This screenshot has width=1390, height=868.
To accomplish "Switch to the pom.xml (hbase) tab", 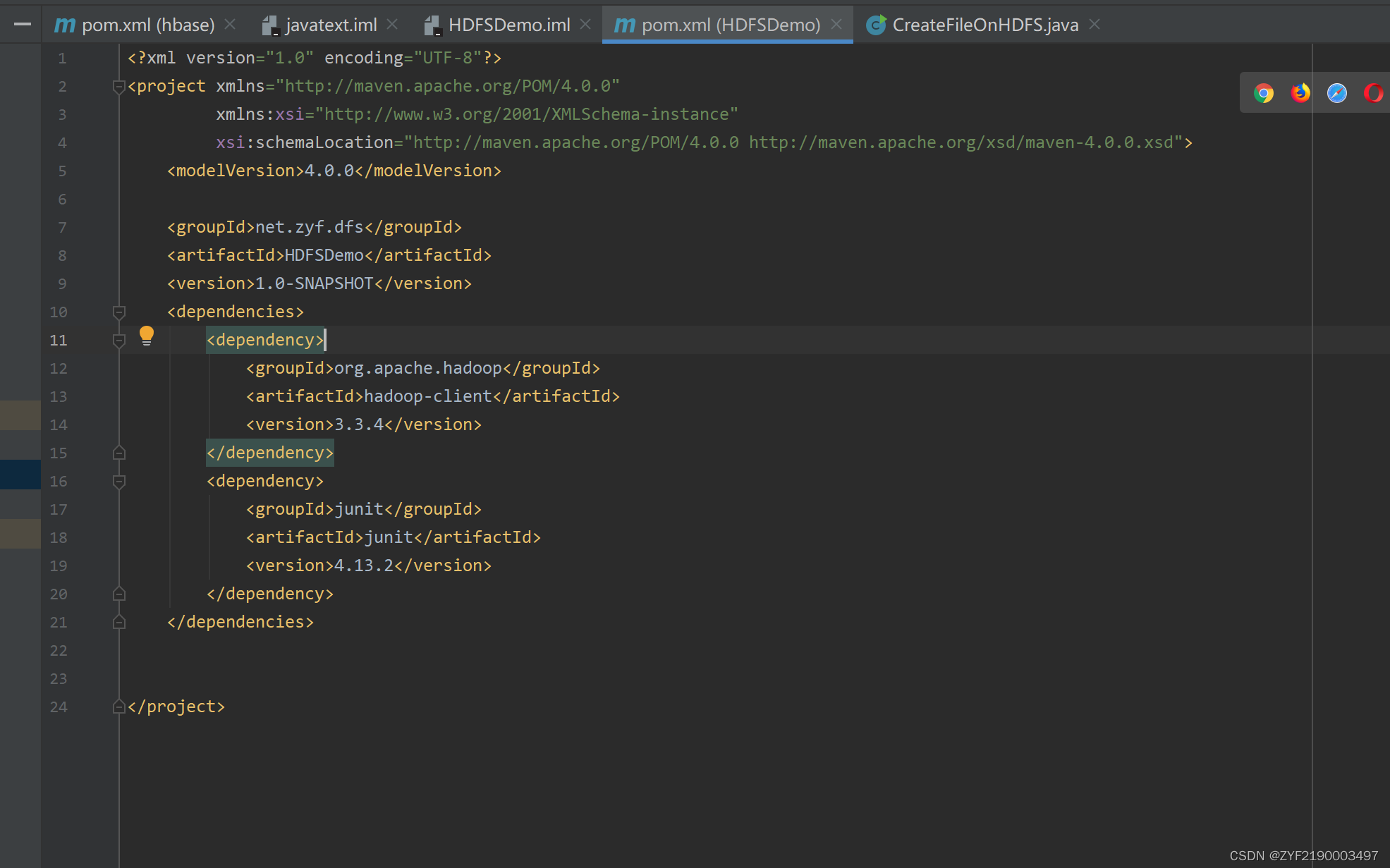I will pyautogui.click(x=141, y=25).
